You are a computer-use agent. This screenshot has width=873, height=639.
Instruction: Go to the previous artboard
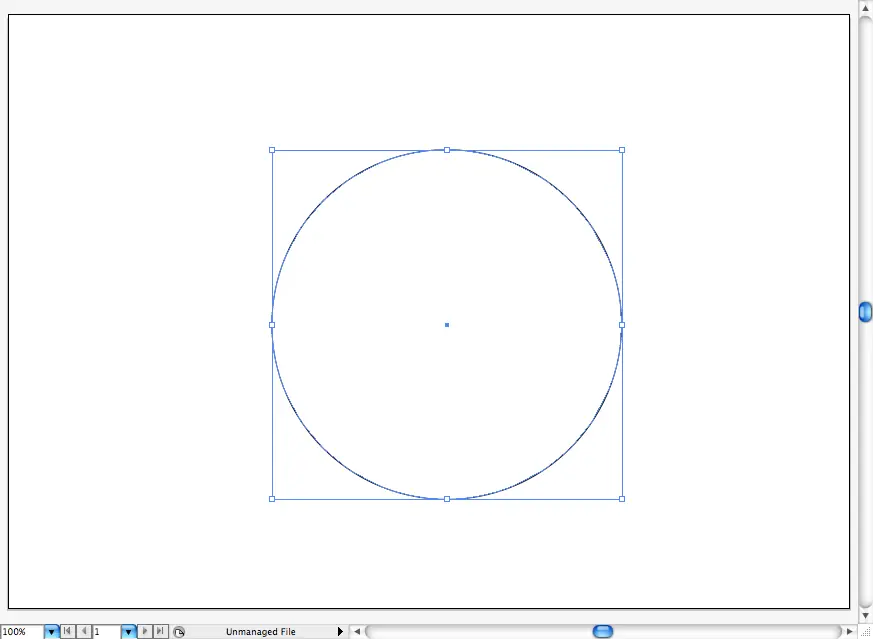(x=84, y=631)
